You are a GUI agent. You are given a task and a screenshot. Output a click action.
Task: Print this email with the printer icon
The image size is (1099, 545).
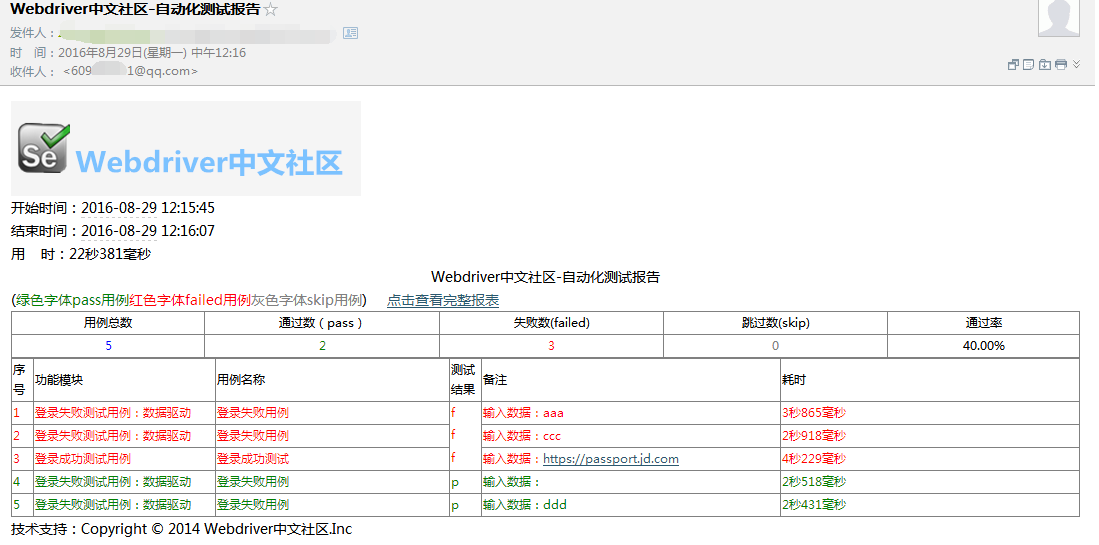tap(1060, 64)
